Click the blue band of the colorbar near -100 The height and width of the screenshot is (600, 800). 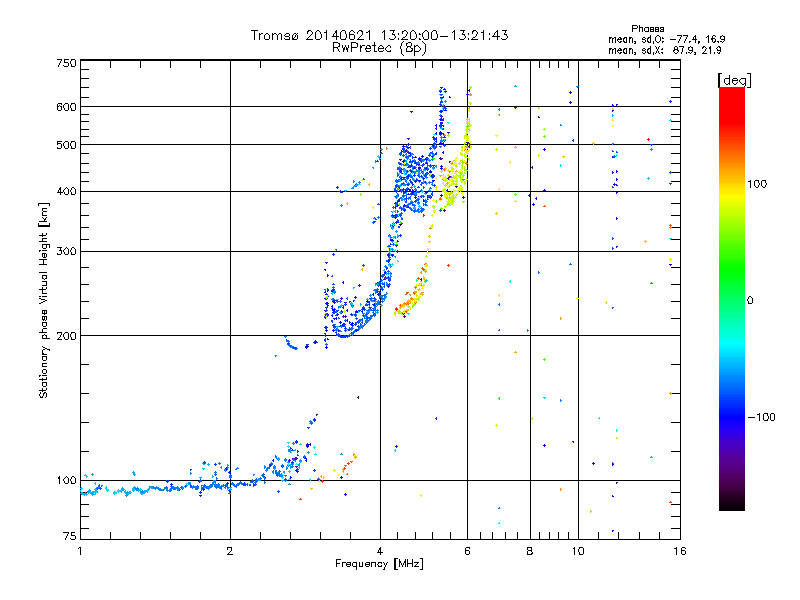732,413
